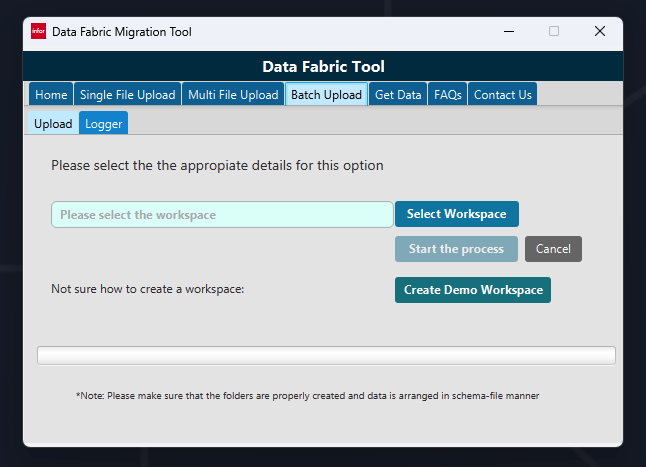Select the Upload sub-tab
The height and width of the screenshot is (467, 646).
coord(53,123)
